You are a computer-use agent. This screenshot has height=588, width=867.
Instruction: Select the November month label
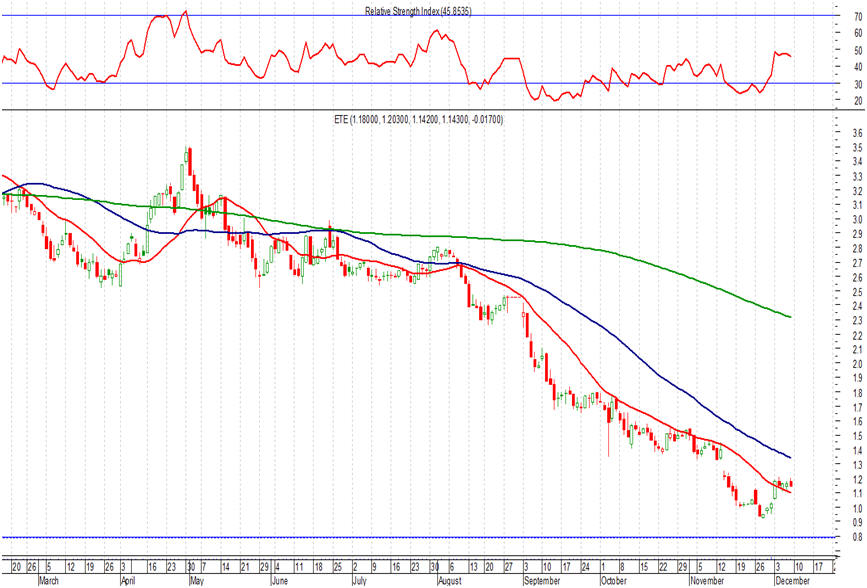(x=707, y=581)
